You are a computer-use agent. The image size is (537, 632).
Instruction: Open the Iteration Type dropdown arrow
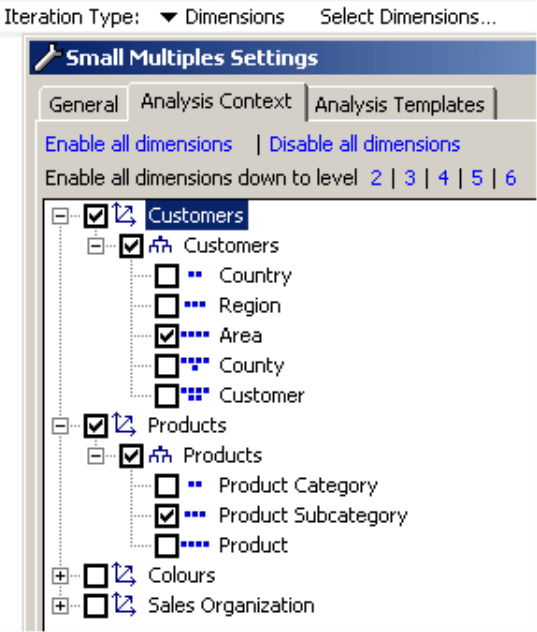(169, 17)
